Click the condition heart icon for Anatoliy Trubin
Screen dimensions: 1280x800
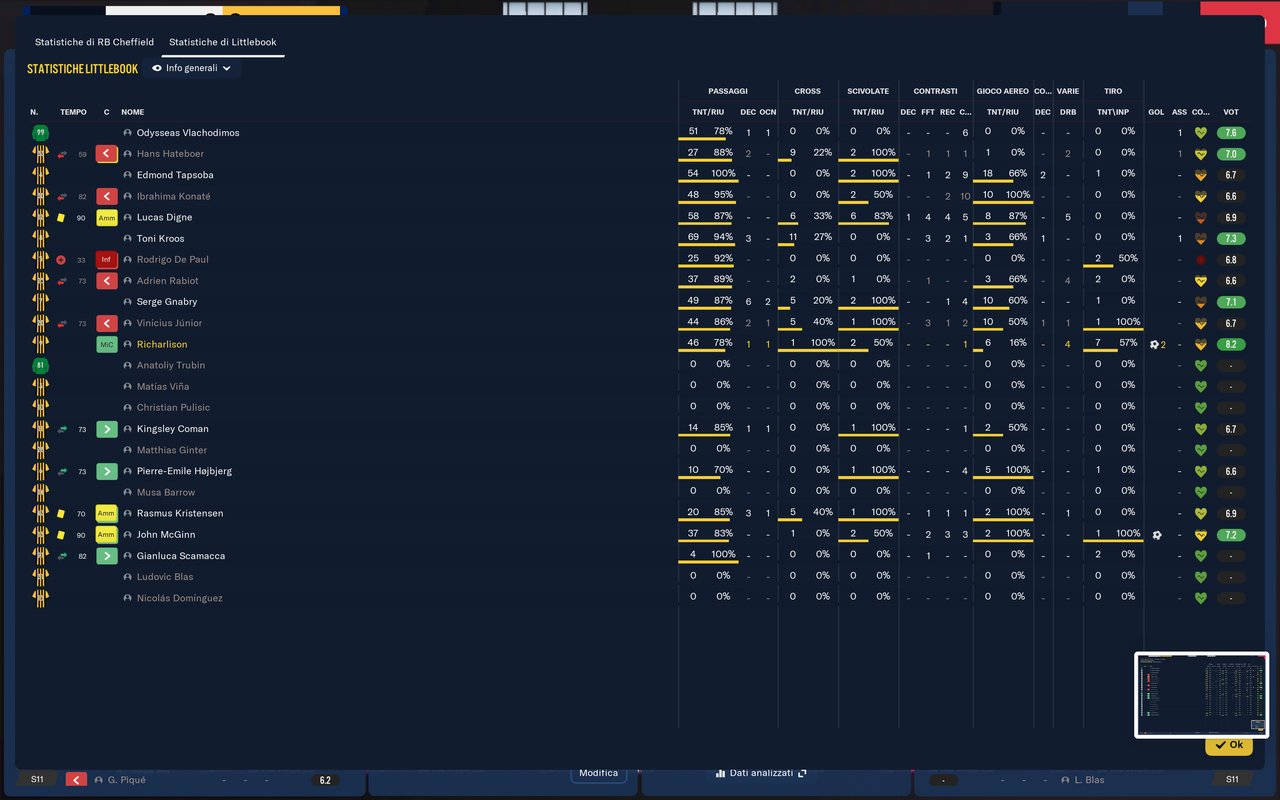1201,366
